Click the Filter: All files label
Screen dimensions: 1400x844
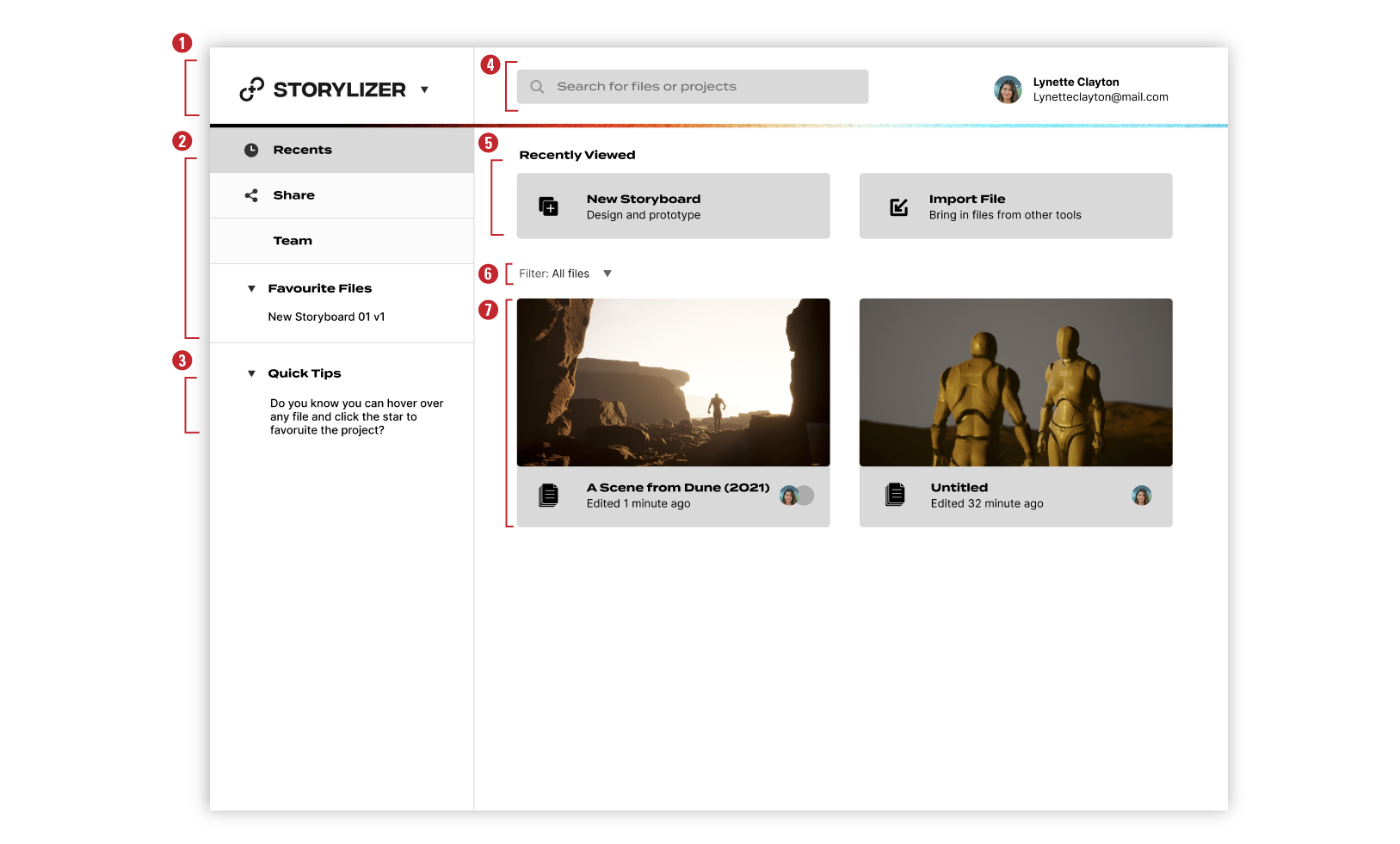(x=554, y=274)
